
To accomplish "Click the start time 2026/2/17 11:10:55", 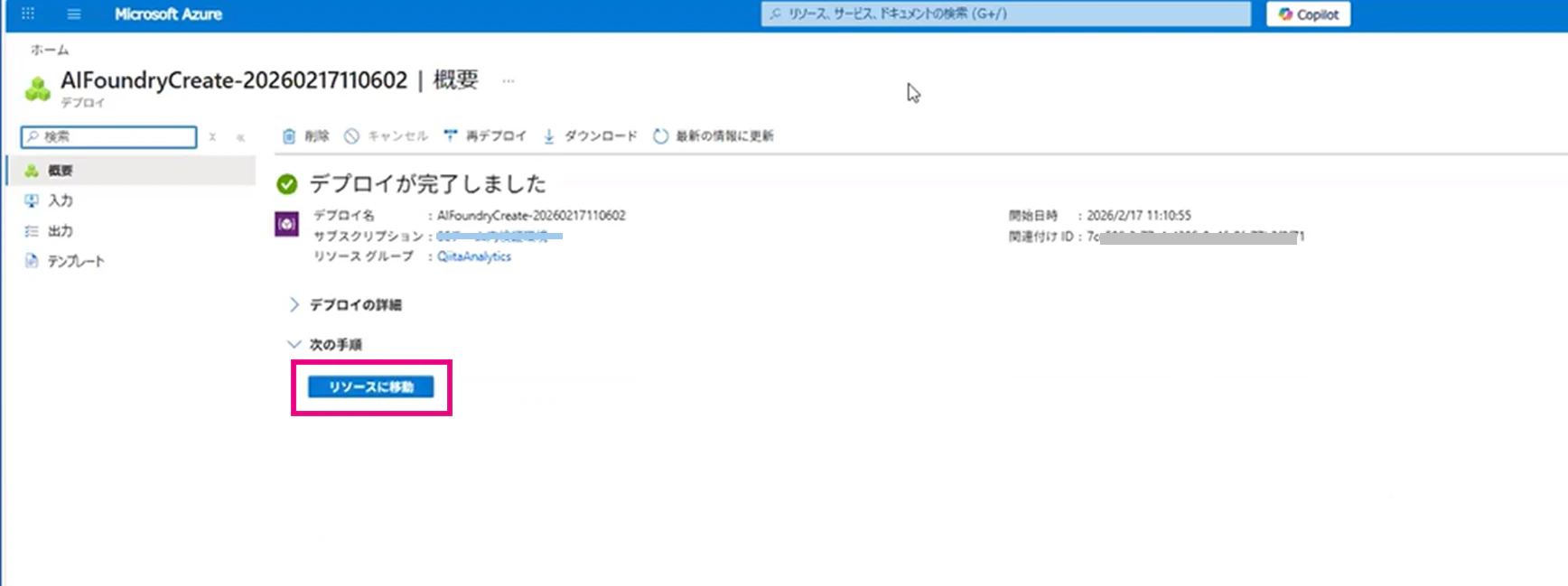I will coord(1139,216).
